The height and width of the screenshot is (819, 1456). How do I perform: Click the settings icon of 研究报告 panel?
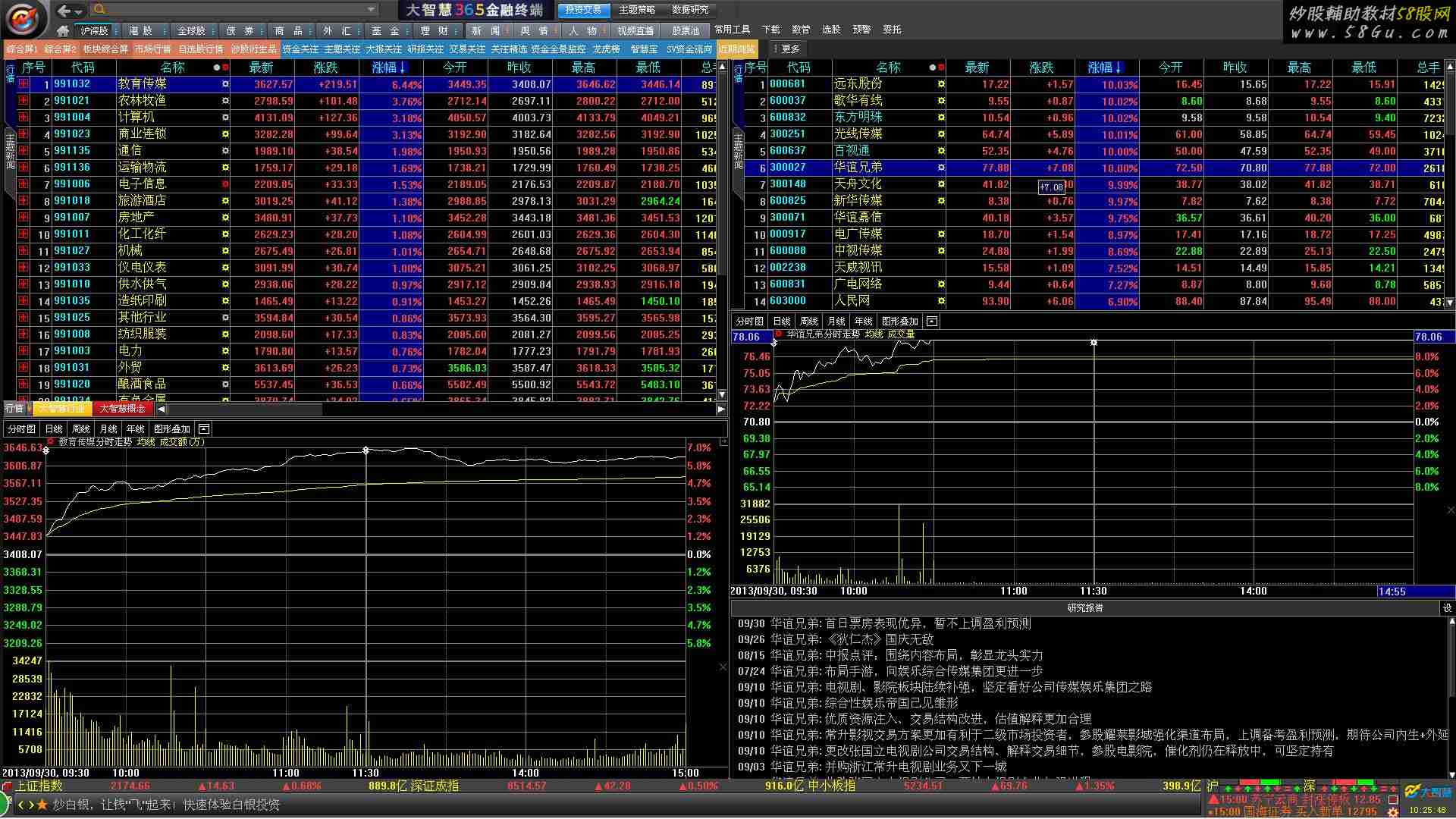click(x=1447, y=608)
